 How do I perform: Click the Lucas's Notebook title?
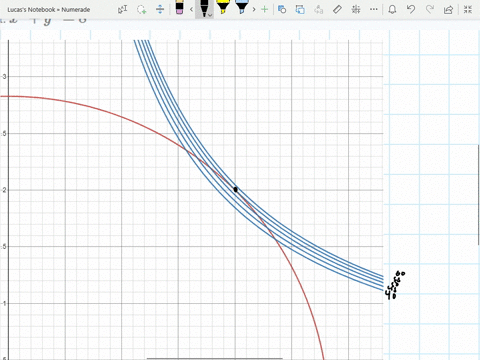tap(49, 10)
